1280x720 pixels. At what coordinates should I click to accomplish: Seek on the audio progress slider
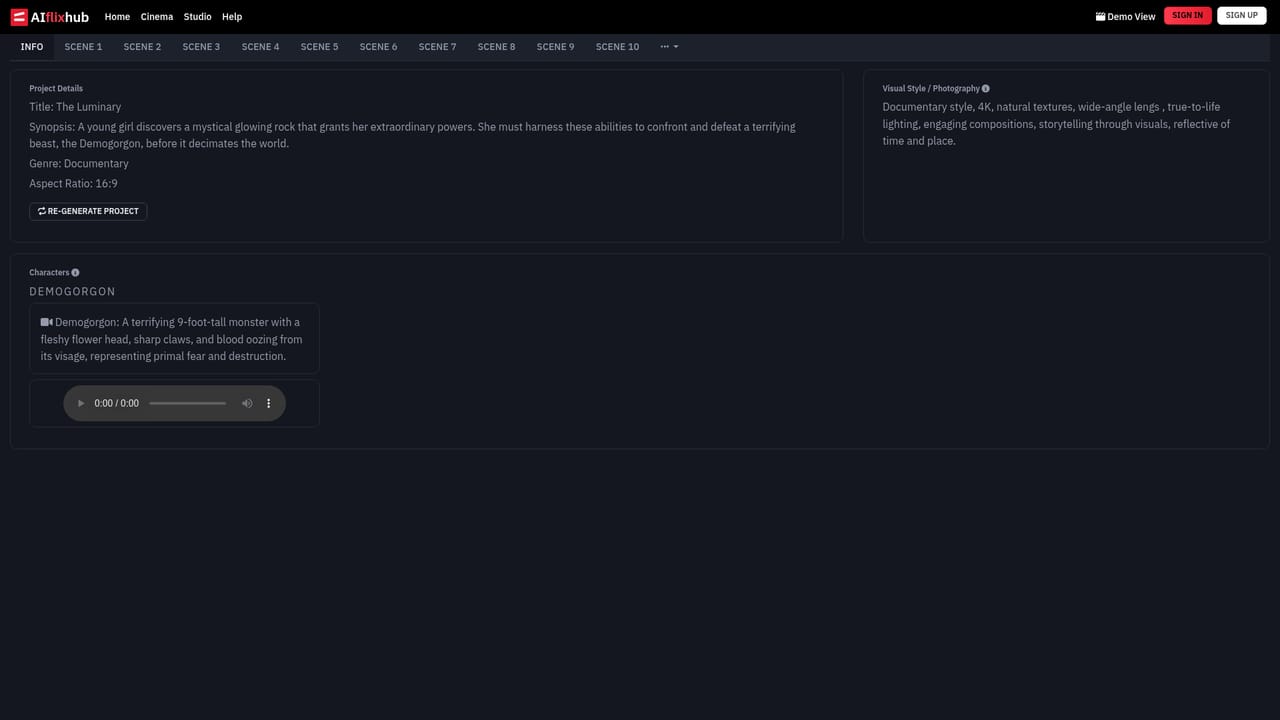click(187, 403)
